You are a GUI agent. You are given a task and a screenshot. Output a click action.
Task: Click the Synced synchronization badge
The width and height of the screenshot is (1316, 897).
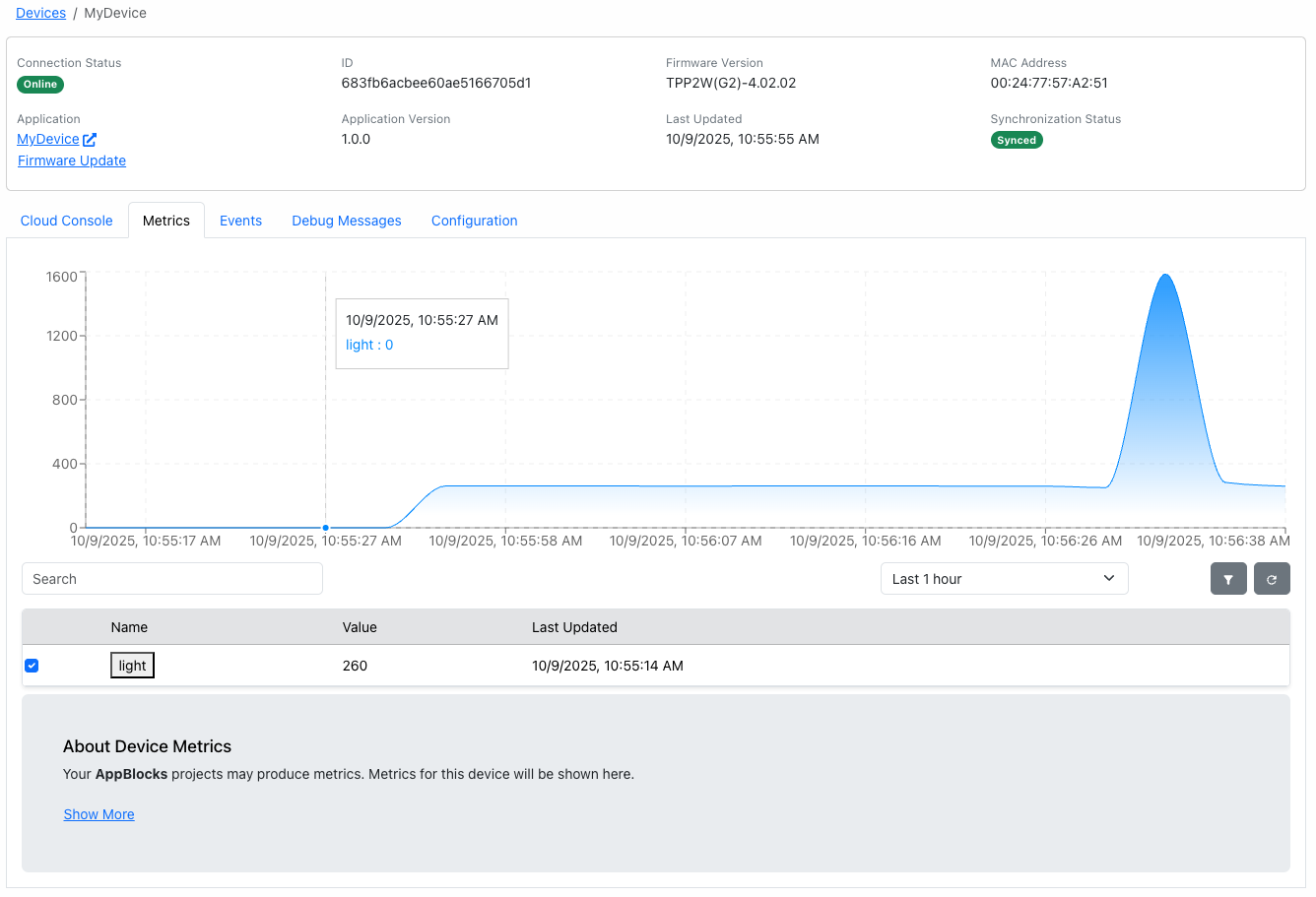tap(1017, 140)
